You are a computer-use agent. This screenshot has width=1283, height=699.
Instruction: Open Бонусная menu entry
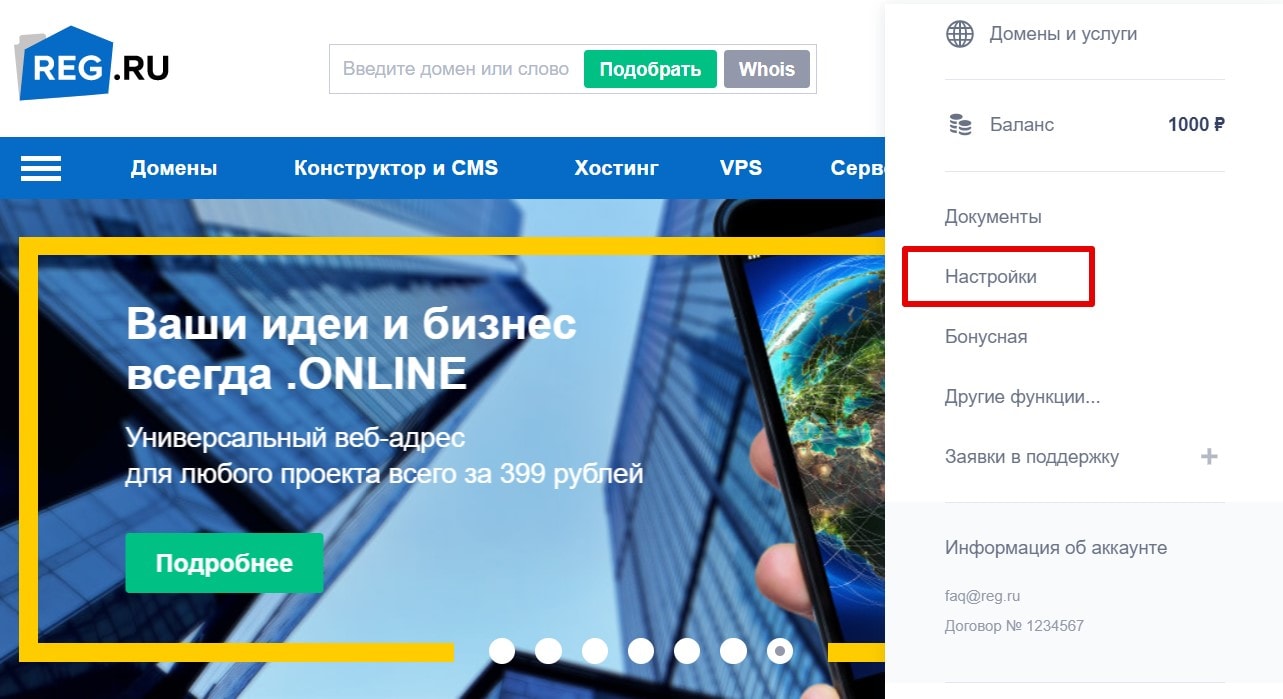click(x=986, y=337)
